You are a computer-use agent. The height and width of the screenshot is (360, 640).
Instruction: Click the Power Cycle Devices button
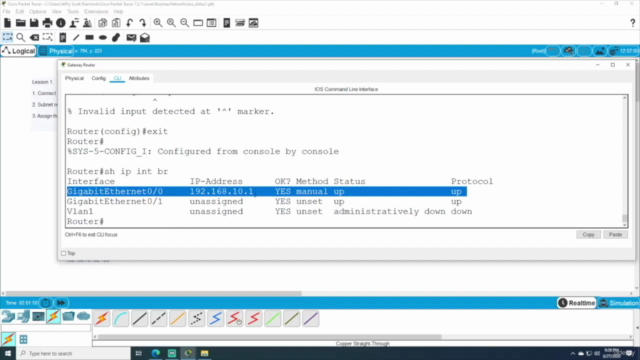pyautogui.click(x=46, y=303)
